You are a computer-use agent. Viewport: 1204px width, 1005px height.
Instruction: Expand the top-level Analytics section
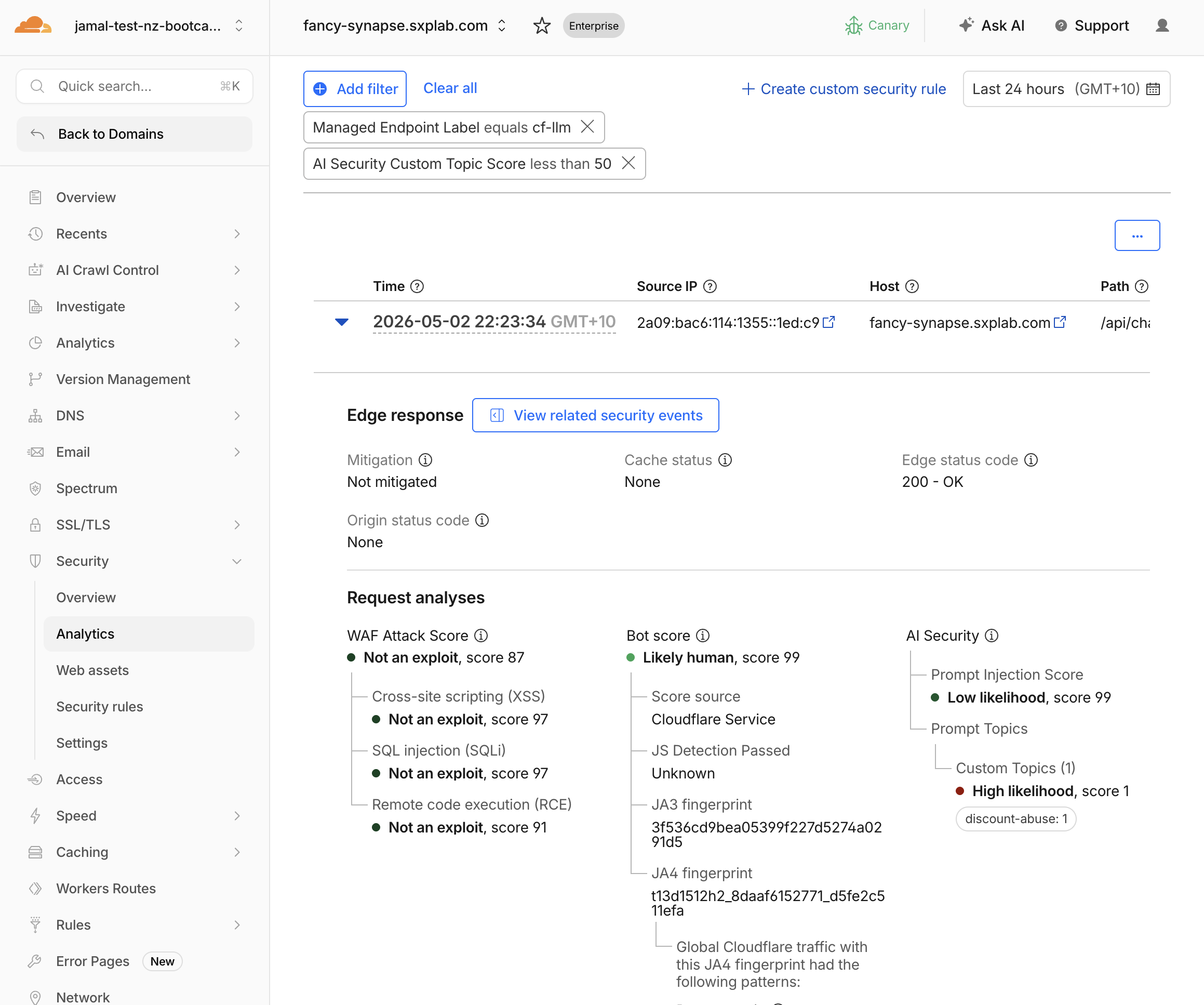point(135,343)
